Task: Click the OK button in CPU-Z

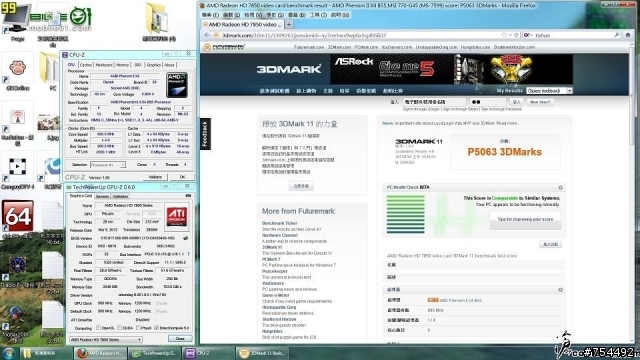Action: click(182, 177)
